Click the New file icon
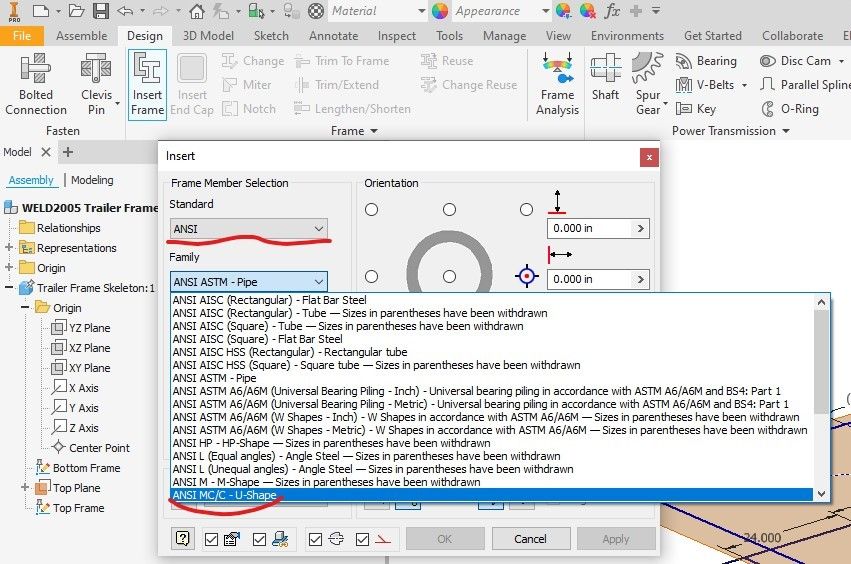Image resolution: width=851 pixels, height=564 pixels. 41,10
